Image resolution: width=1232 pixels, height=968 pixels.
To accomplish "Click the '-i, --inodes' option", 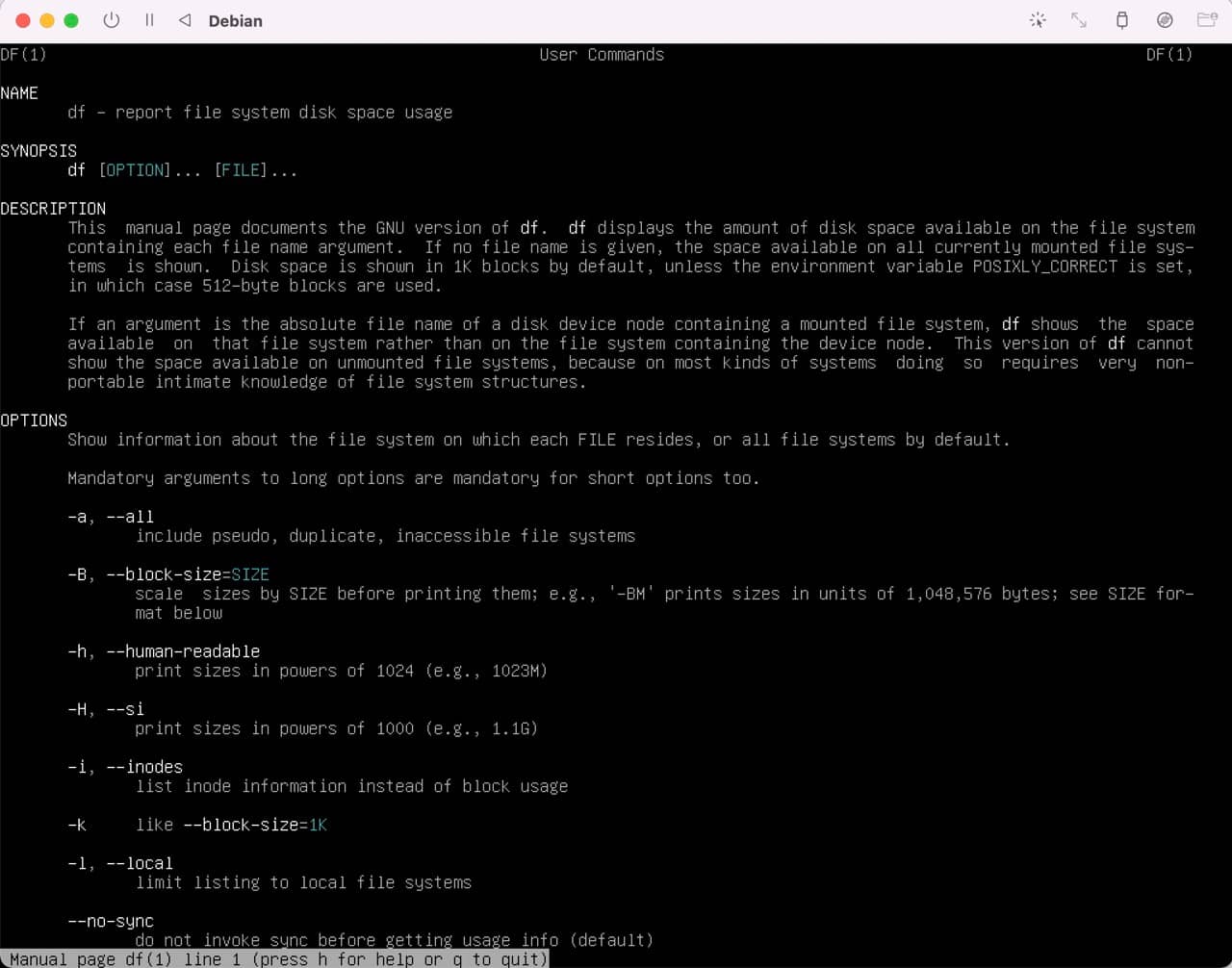I will click(125, 767).
